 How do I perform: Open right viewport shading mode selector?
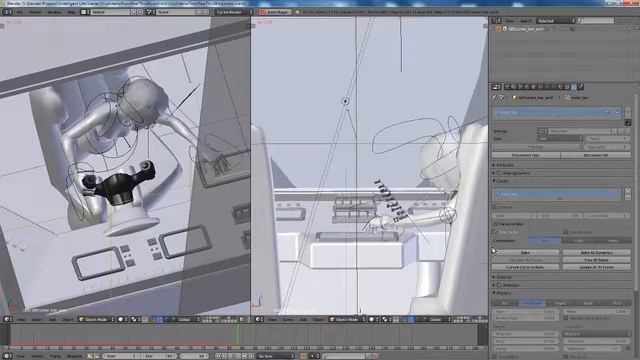click(x=374, y=319)
